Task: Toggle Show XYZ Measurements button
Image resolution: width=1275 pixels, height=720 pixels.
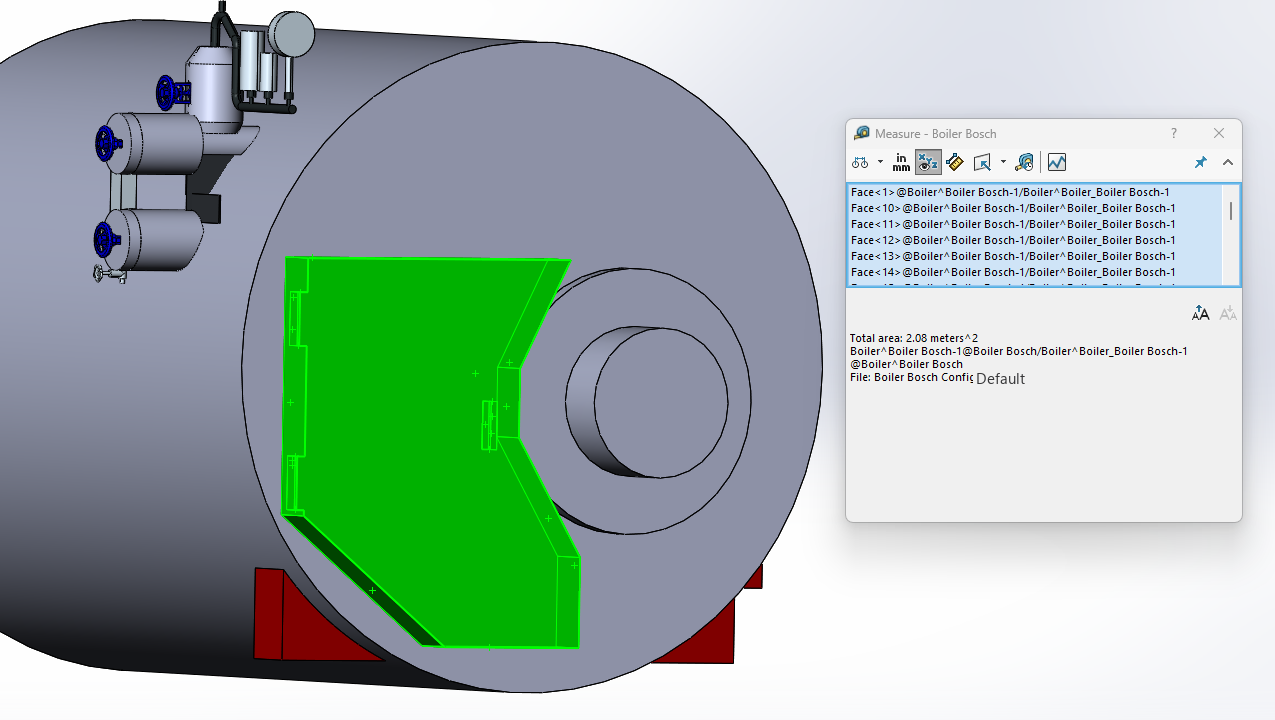Action: click(928, 162)
